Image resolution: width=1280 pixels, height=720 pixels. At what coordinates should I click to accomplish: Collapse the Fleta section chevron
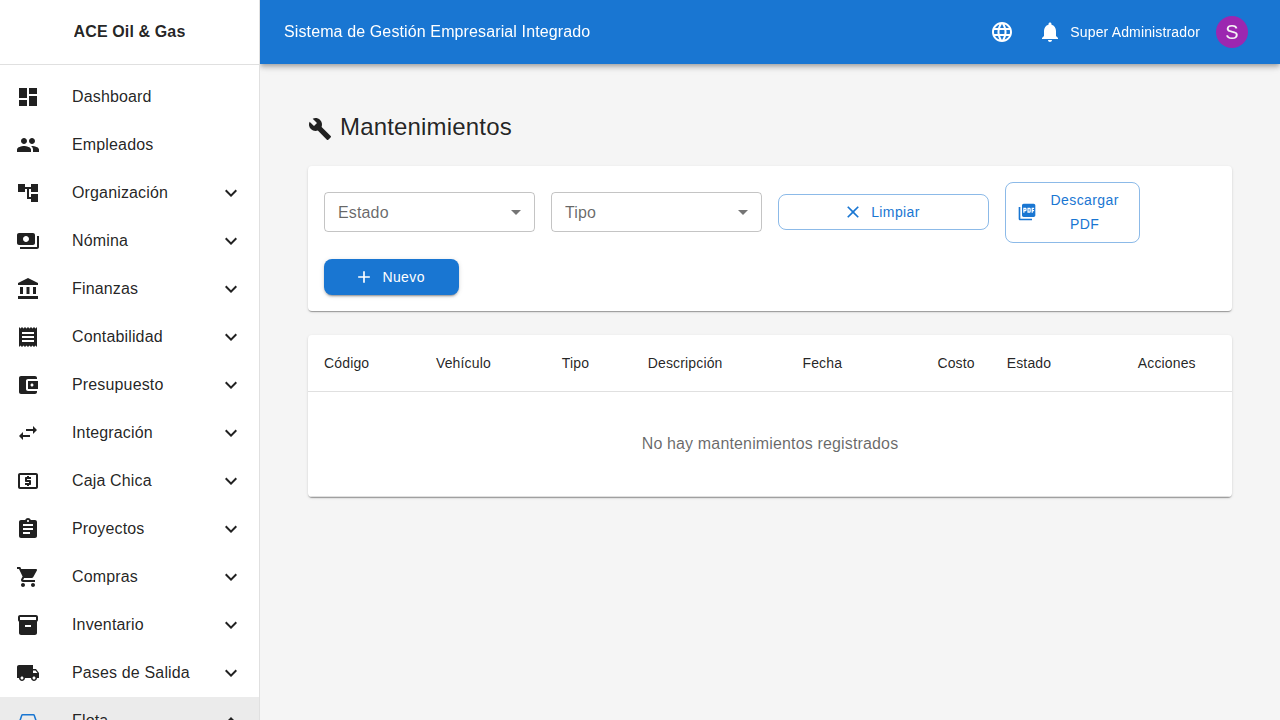pos(231,716)
